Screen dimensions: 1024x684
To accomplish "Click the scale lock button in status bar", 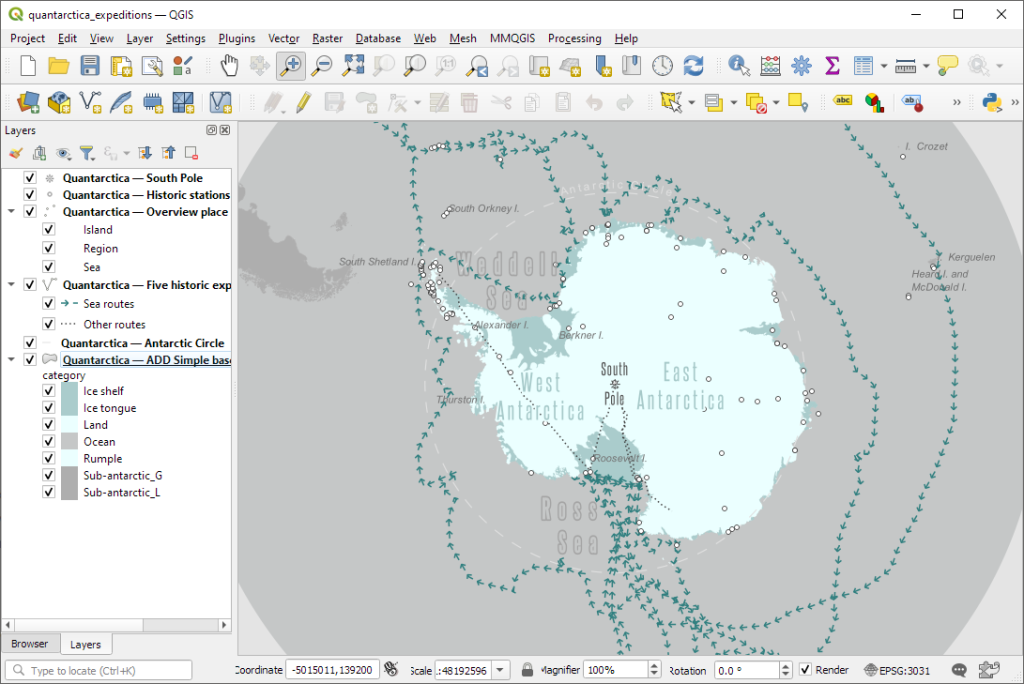I will (x=527, y=670).
